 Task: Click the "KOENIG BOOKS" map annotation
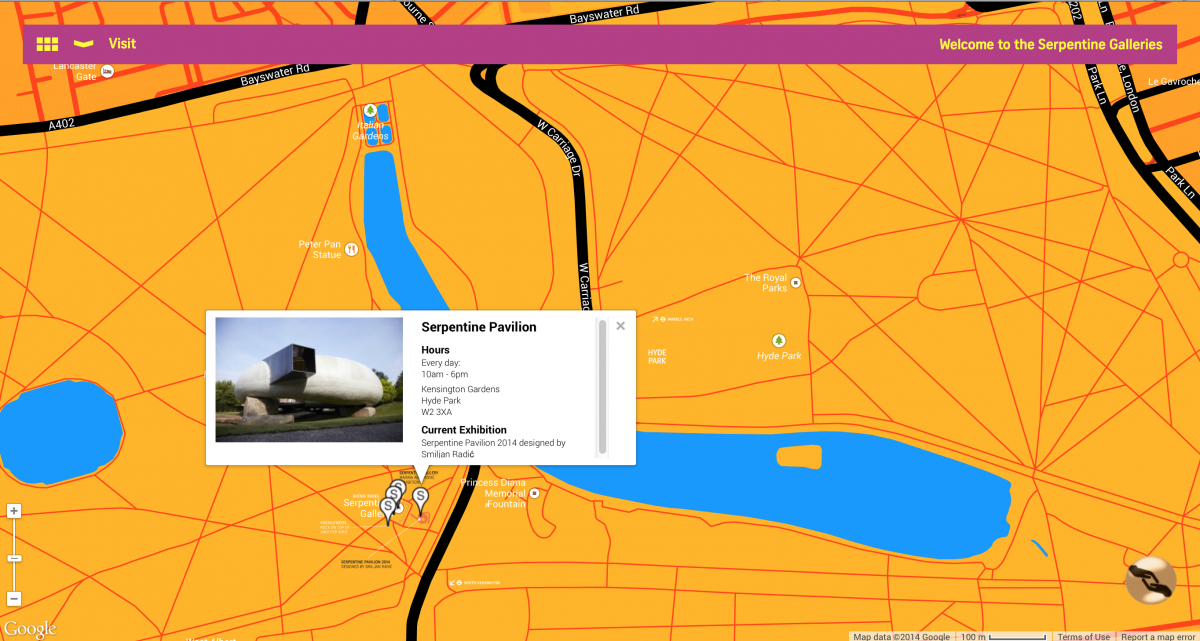(366, 495)
